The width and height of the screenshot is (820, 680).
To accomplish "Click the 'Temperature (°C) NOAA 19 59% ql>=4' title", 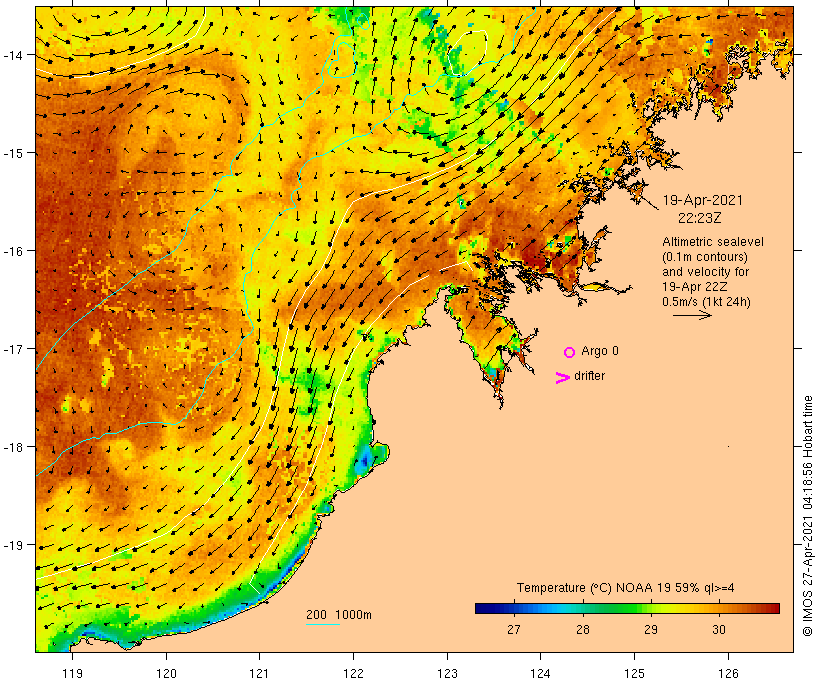I will coord(625,588).
